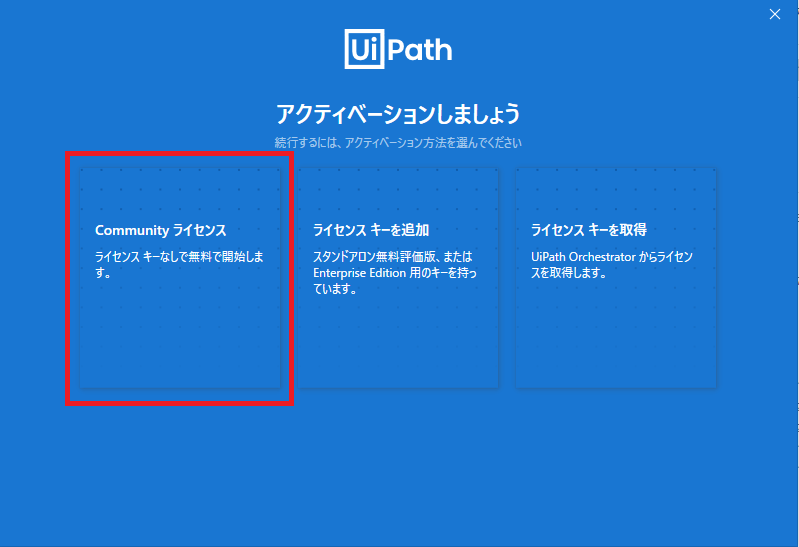This screenshot has height=547, width=799.
Task: Select the Community ライセンス card
Action: tap(180, 278)
